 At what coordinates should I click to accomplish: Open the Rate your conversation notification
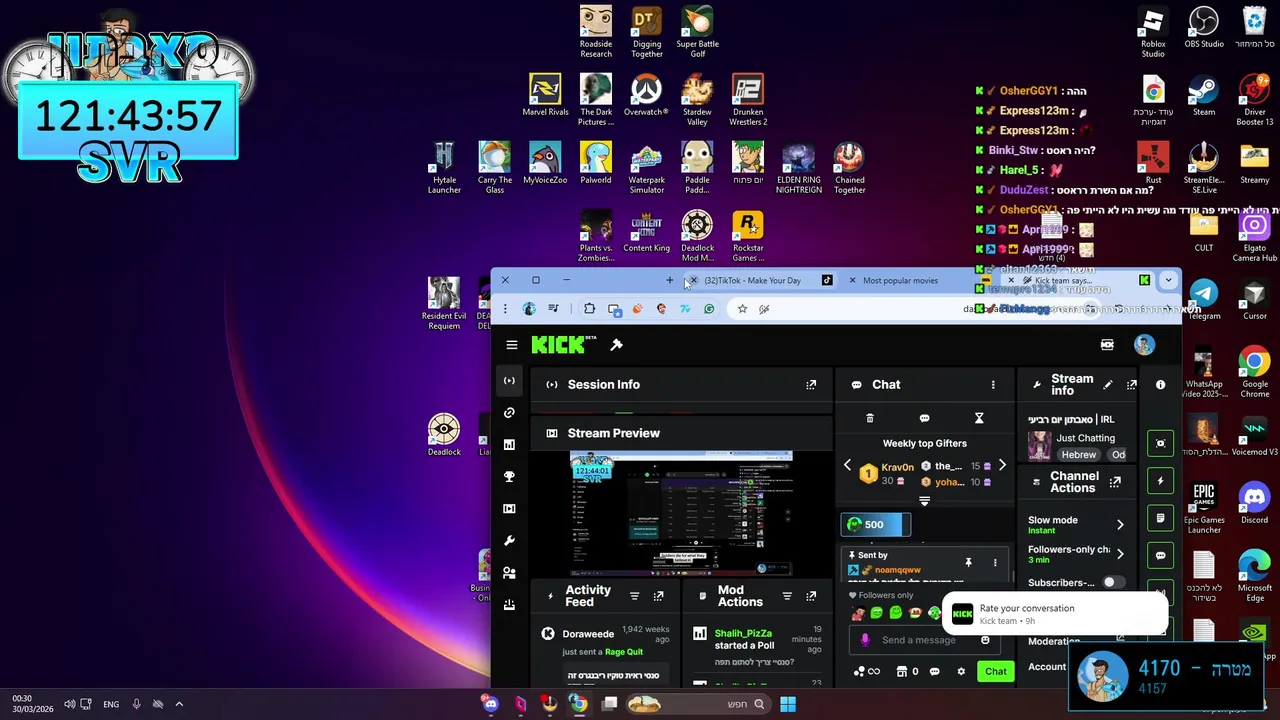[x=1054, y=614]
